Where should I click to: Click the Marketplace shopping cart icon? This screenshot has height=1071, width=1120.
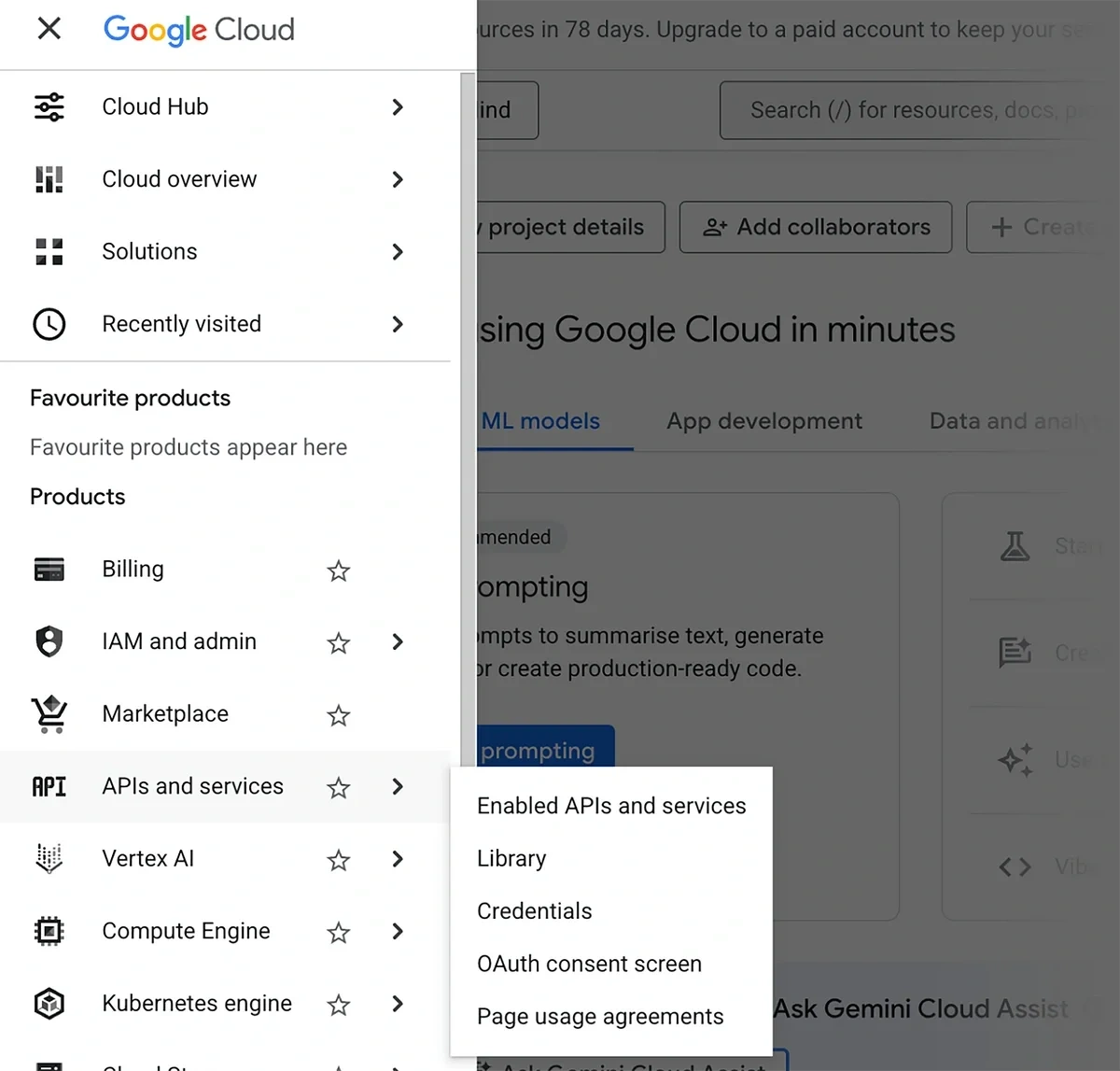coord(49,713)
